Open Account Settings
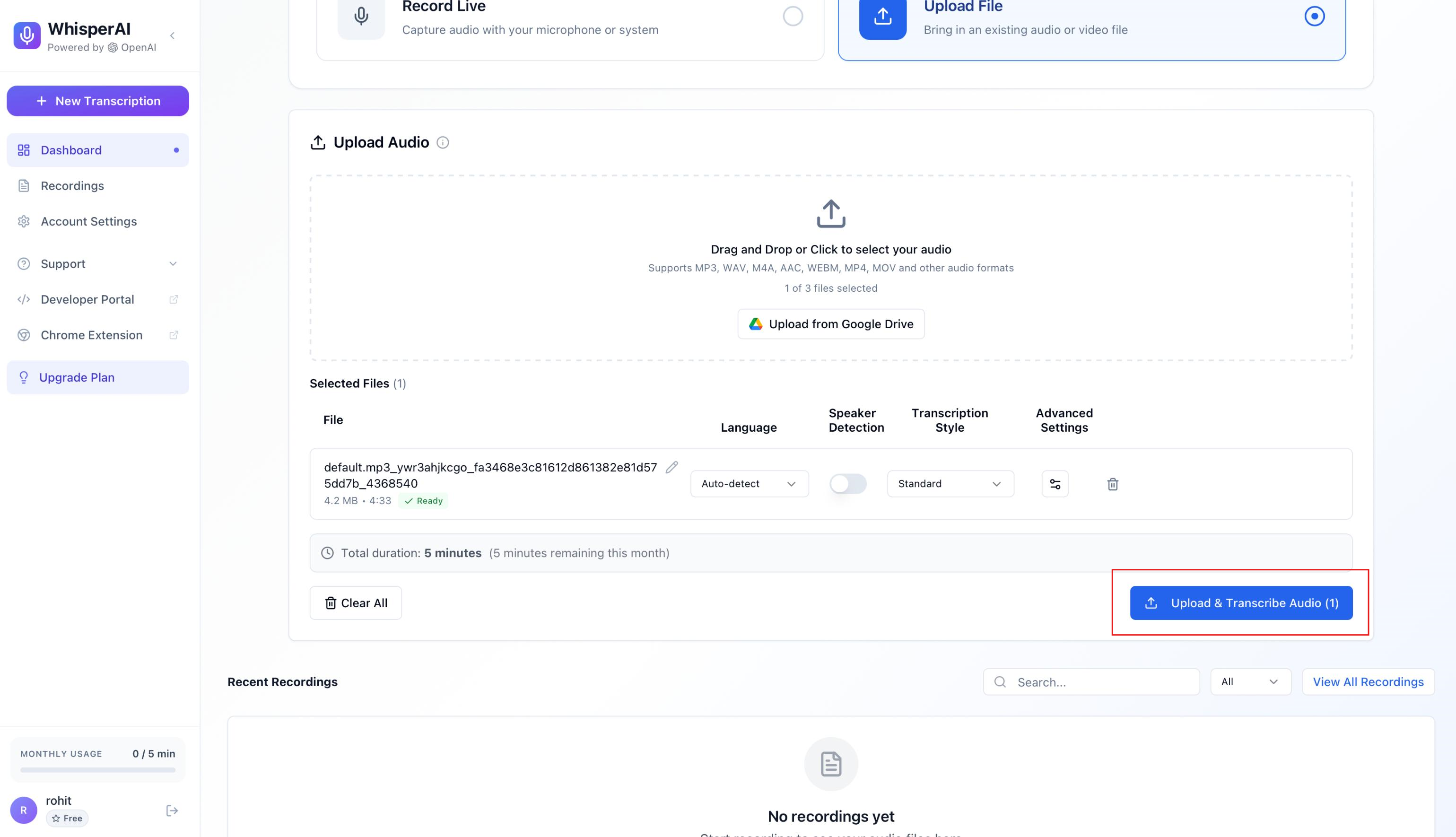 (98, 221)
